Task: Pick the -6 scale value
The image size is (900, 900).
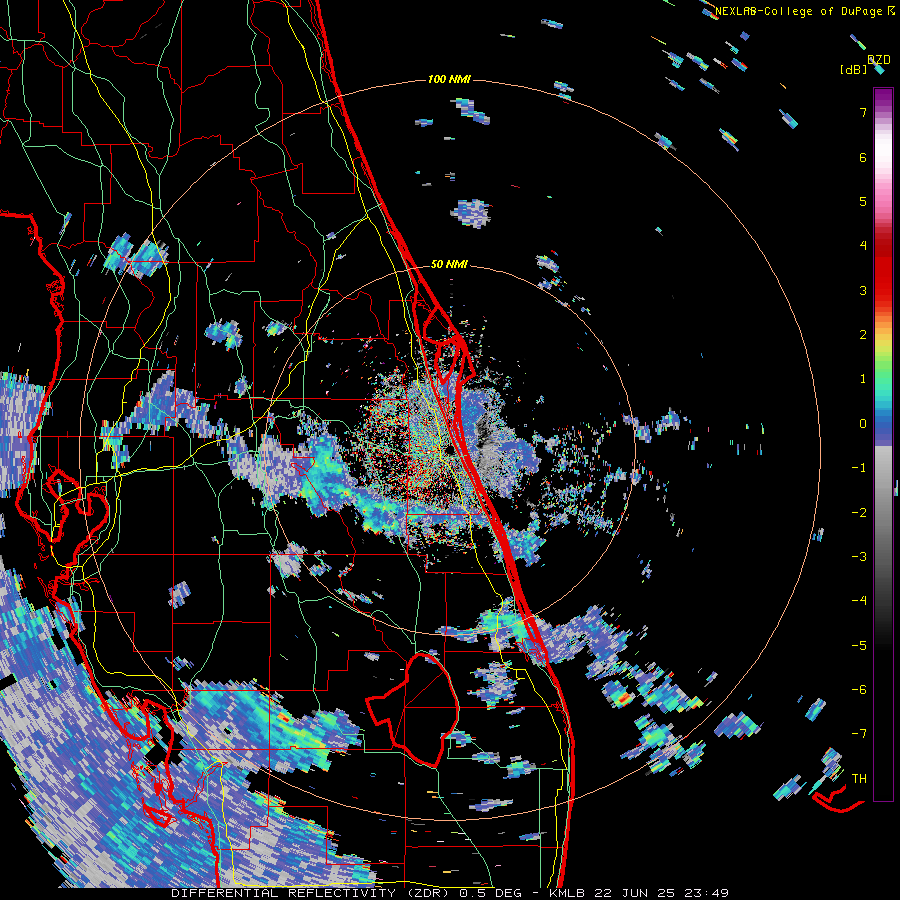Action: tap(859, 690)
